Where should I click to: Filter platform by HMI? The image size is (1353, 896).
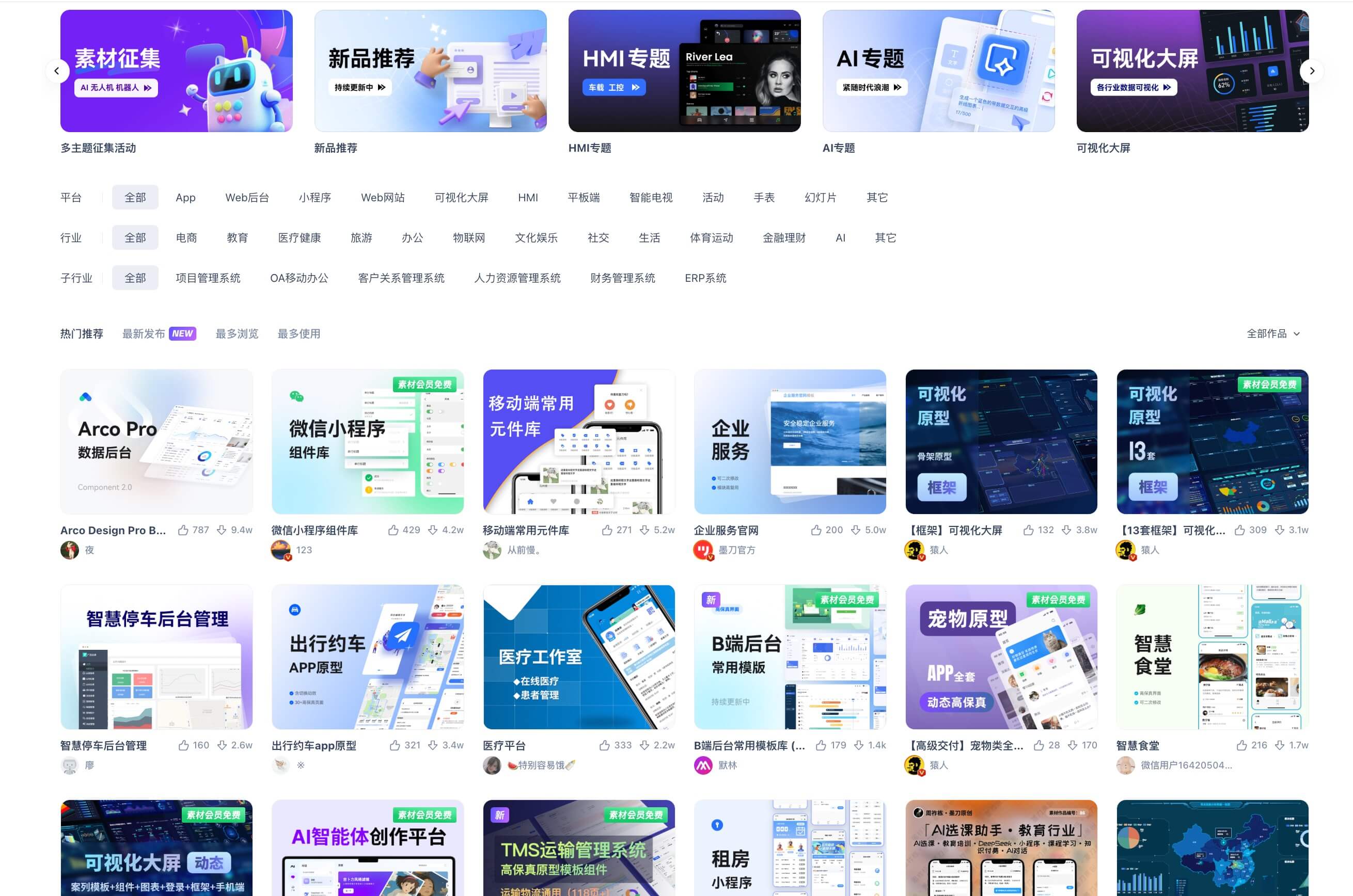(x=528, y=198)
